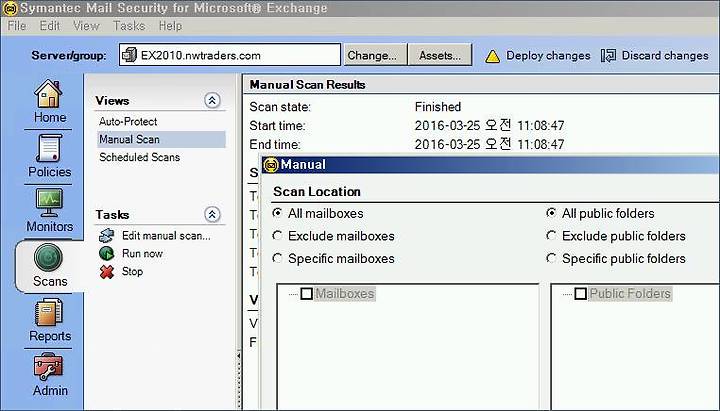Click the Reports label in sidebar
This screenshot has height=411, width=720.
50,336
